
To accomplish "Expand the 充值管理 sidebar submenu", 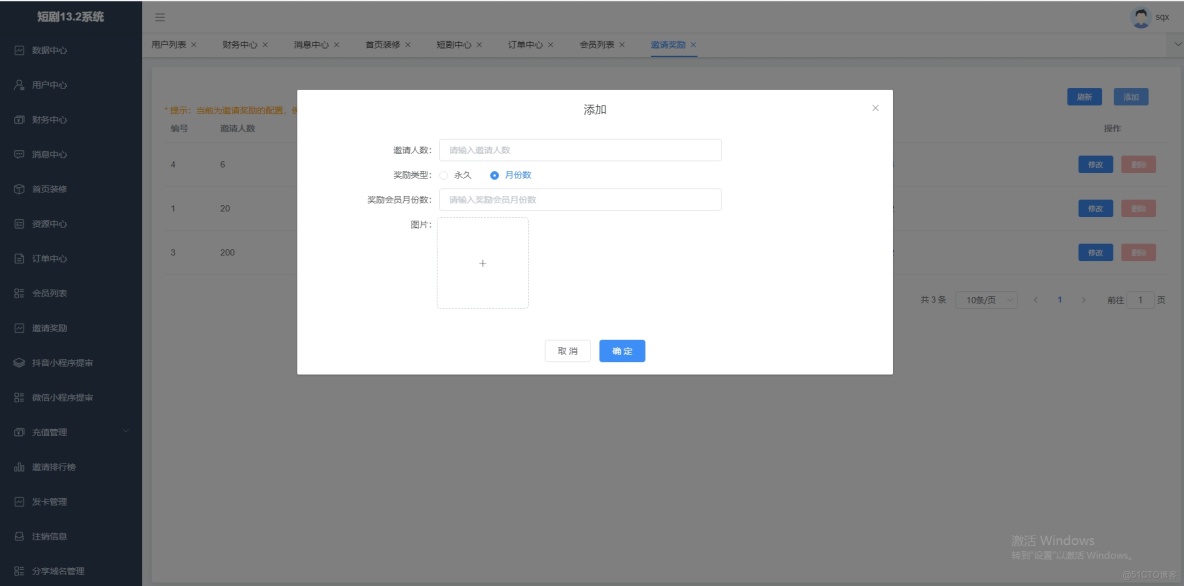I will [x=48, y=432].
